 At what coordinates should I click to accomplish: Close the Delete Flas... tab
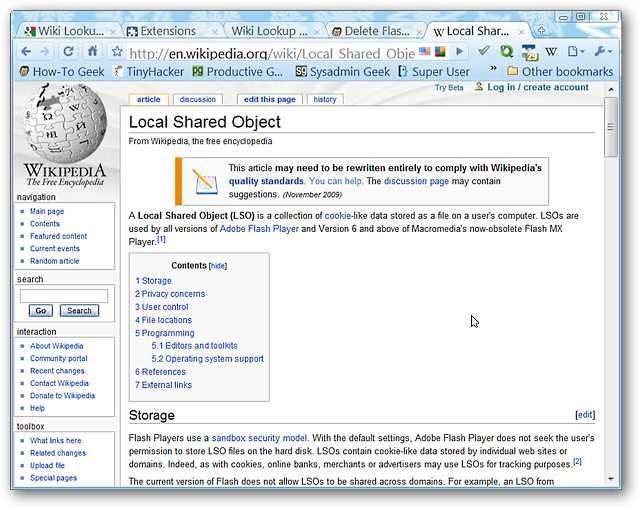[418, 31]
